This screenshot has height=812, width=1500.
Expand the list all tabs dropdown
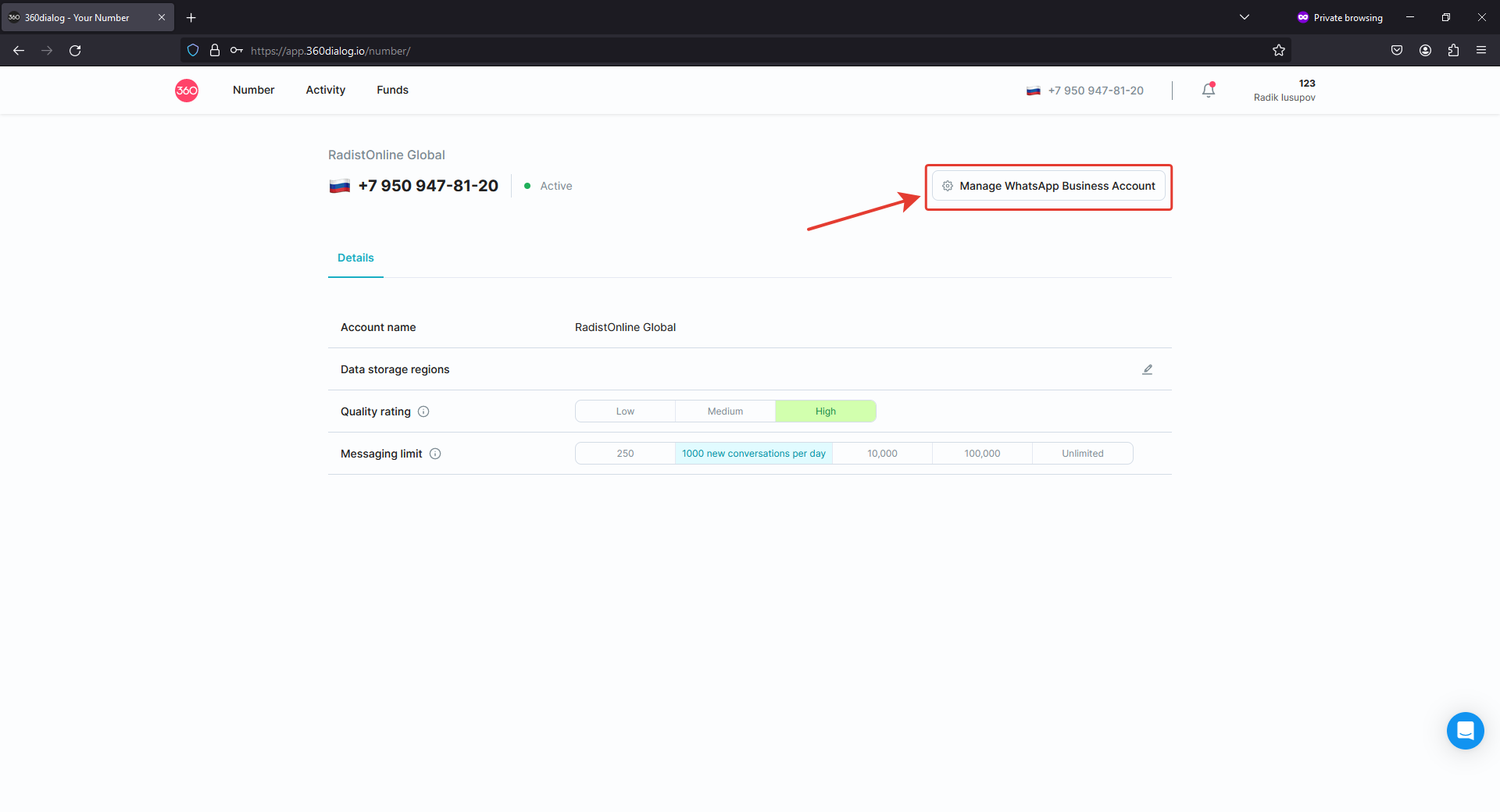(x=1245, y=17)
